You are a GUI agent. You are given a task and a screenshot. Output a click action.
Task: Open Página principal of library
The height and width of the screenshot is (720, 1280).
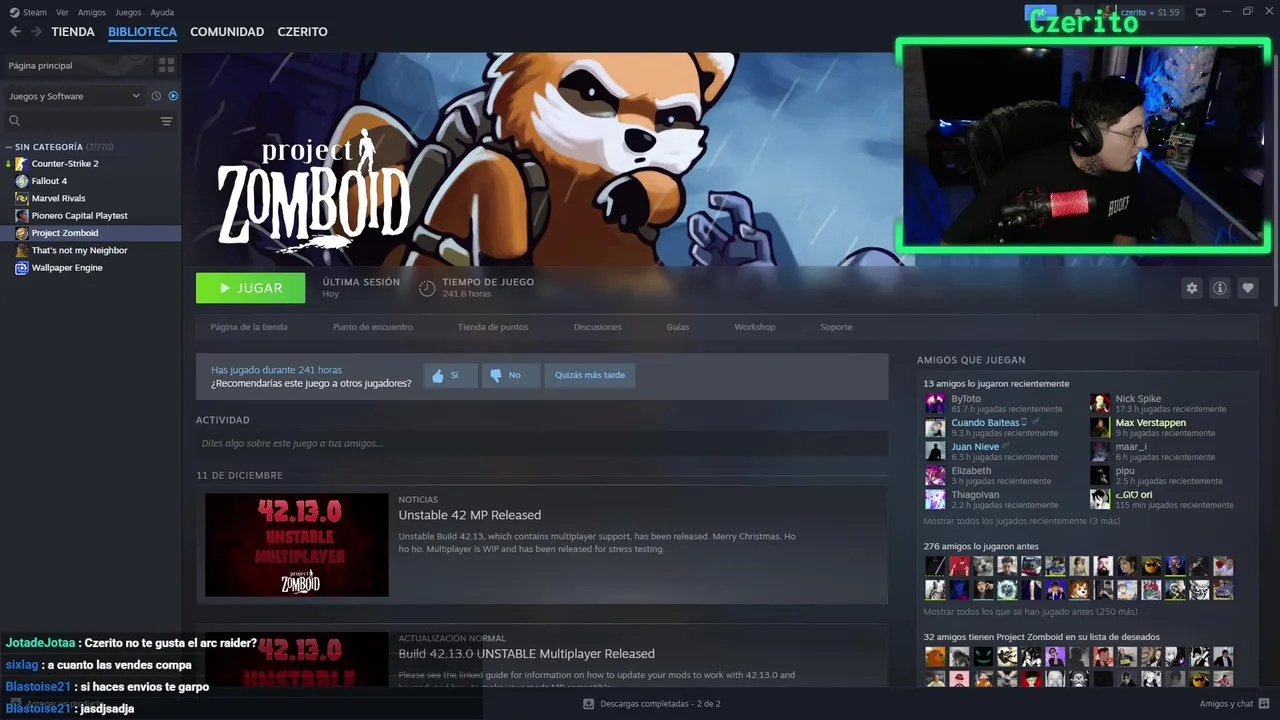(78, 65)
